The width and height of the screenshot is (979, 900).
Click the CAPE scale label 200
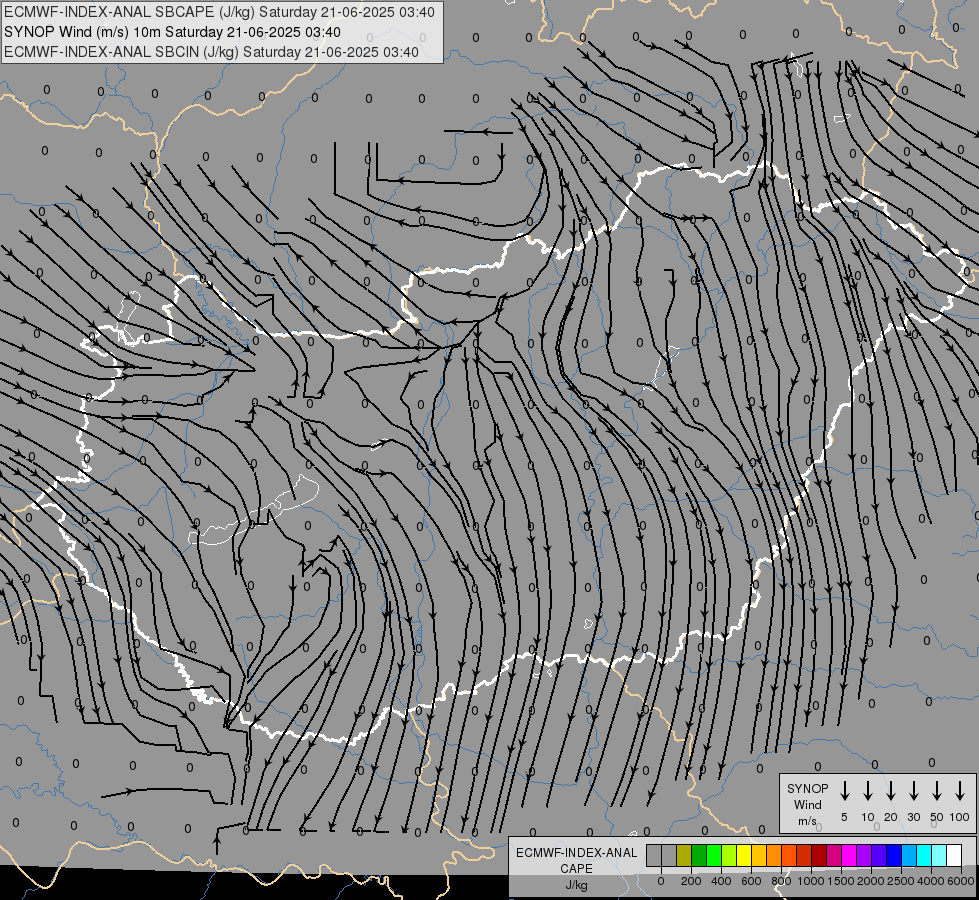[691, 881]
